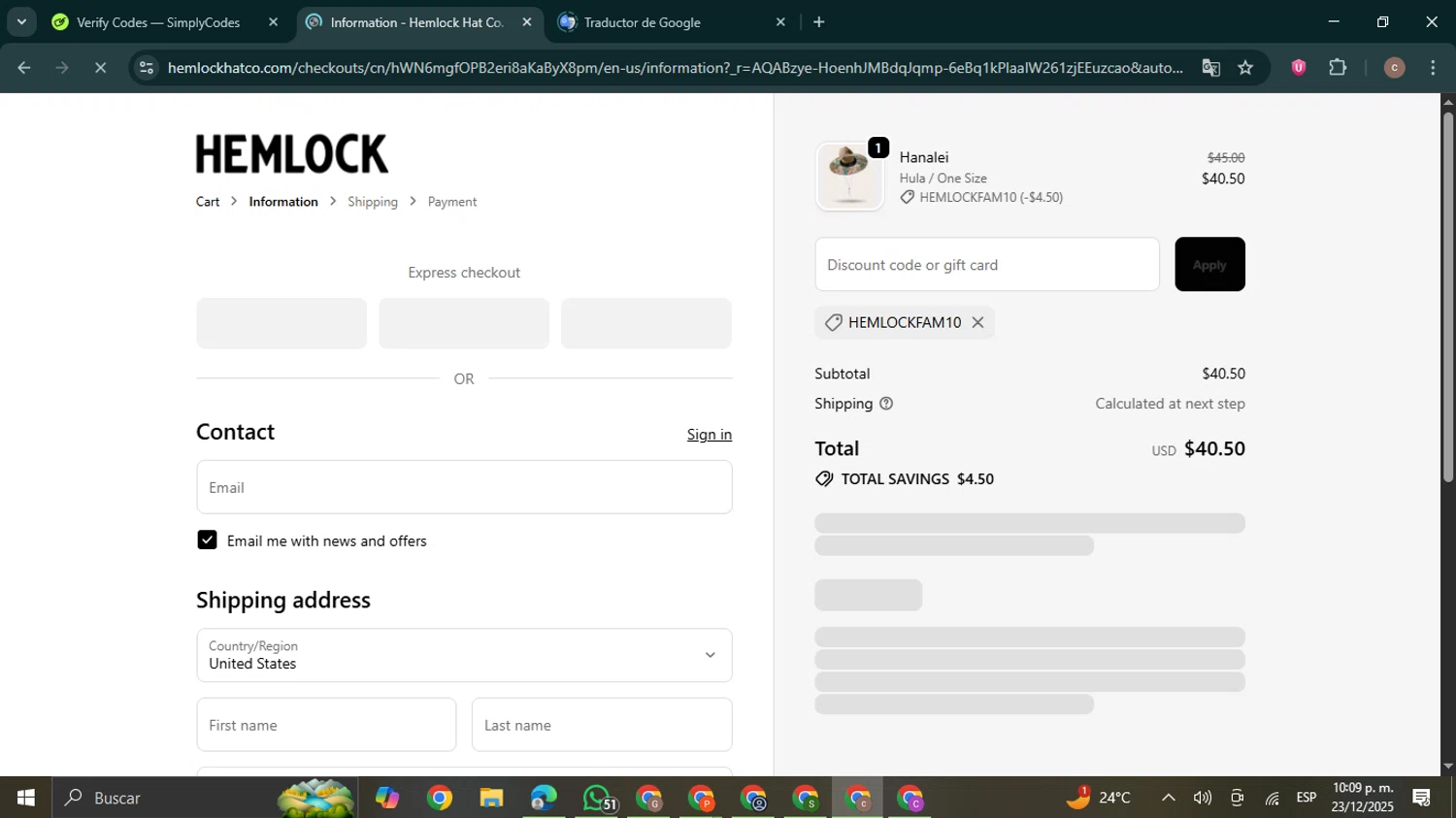Open Copilot from the taskbar
The image size is (1456, 818).
[x=387, y=798]
